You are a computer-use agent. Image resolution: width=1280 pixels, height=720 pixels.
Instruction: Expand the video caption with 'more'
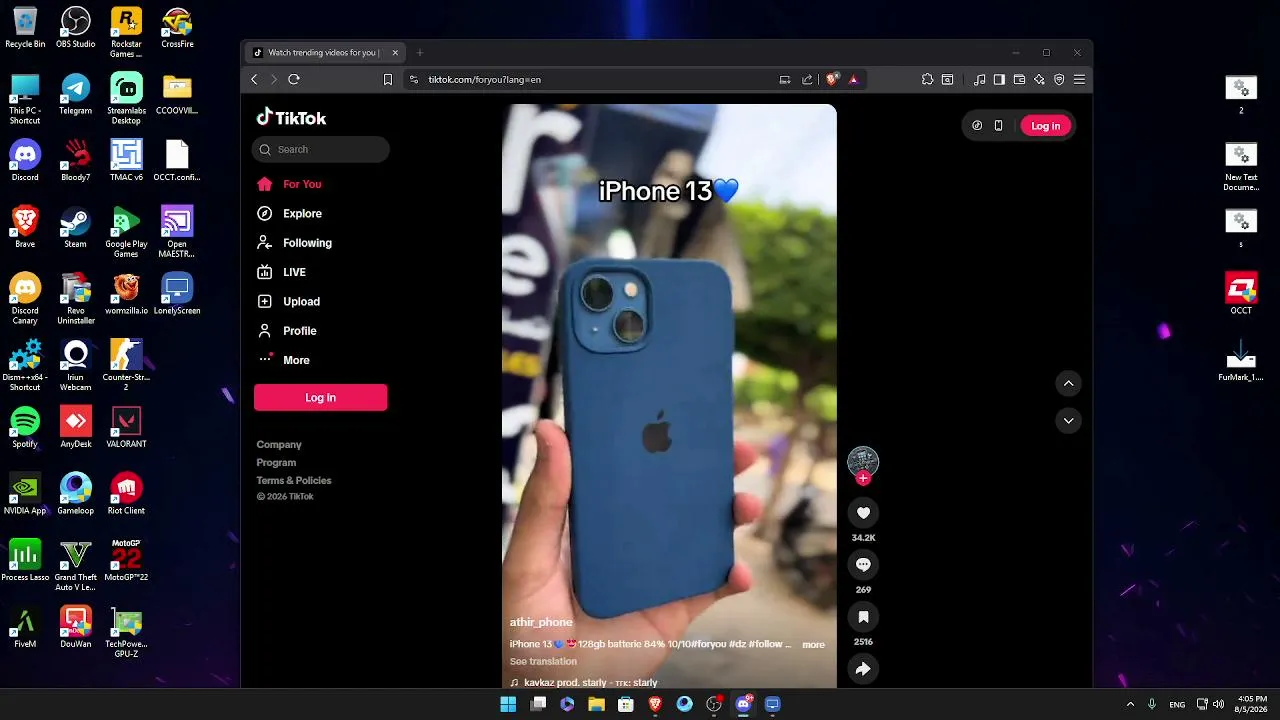pos(813,645)
